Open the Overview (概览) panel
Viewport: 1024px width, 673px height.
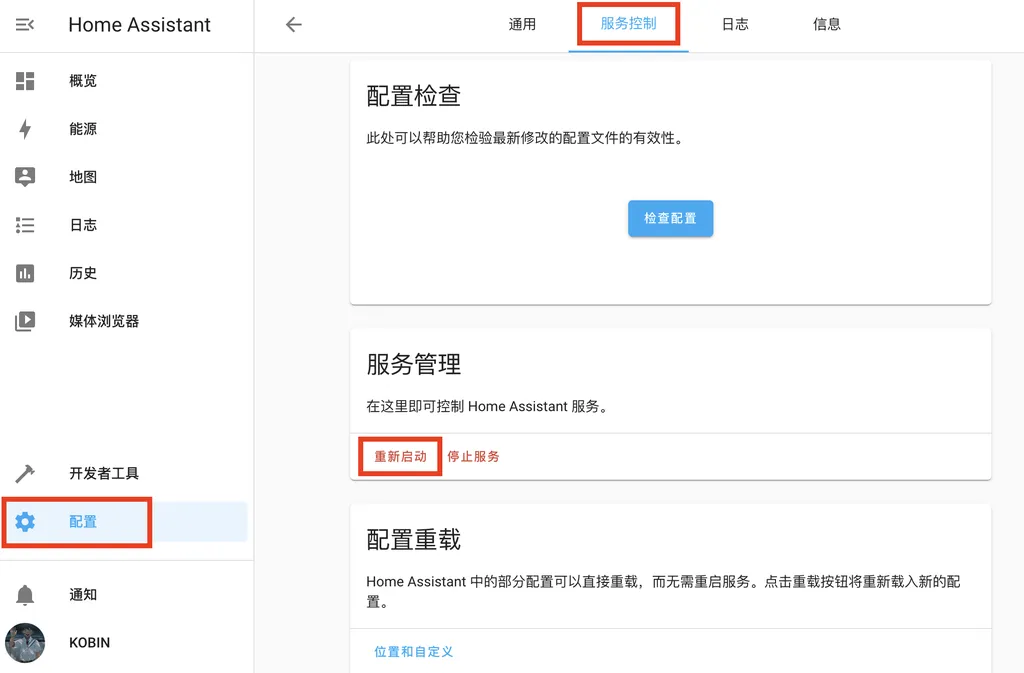[83, 81]
